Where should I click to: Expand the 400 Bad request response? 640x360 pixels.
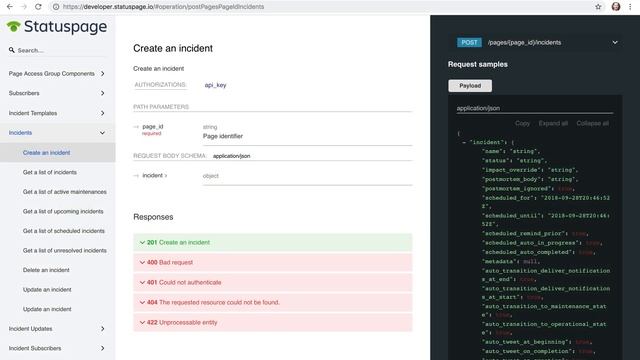pos(273,262)
